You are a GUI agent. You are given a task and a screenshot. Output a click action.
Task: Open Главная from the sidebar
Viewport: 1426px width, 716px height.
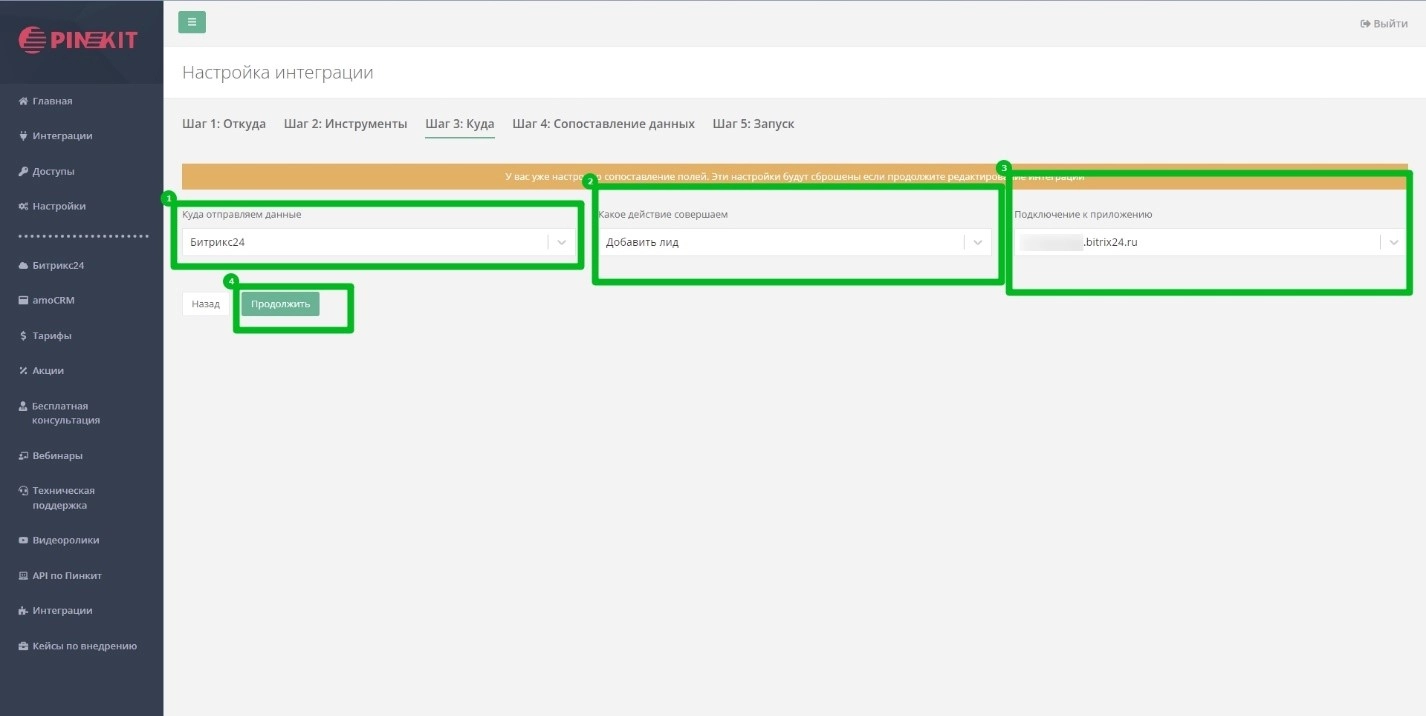pyautogui.click(x=52, y=101)
